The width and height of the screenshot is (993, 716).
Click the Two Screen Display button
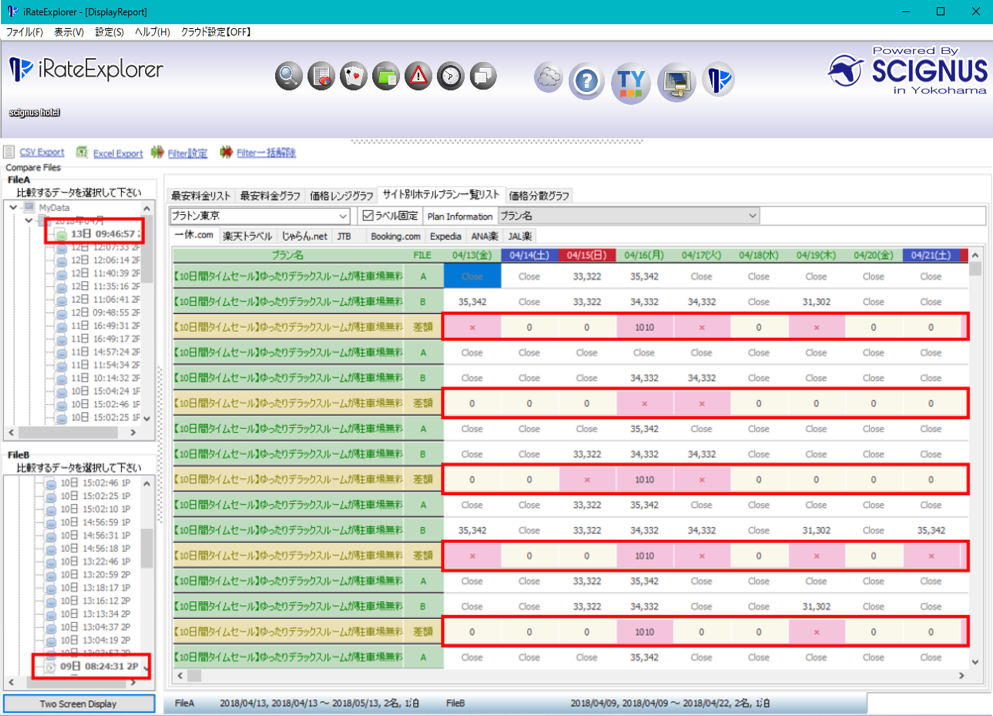pyautogui.click(x=78, y=704)
